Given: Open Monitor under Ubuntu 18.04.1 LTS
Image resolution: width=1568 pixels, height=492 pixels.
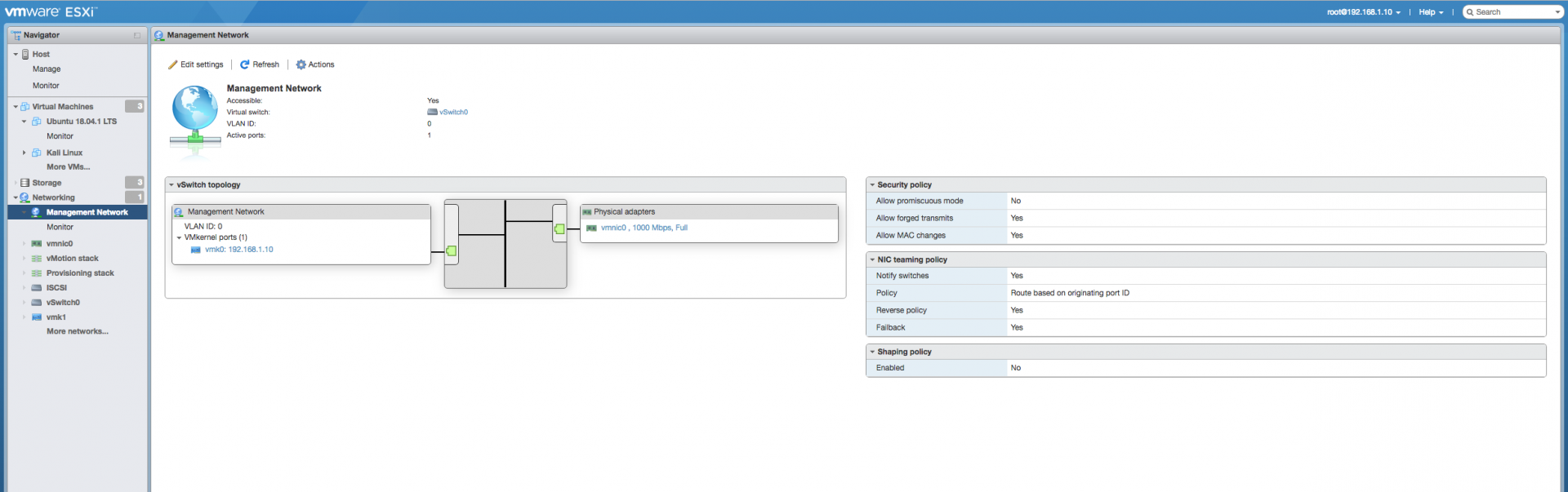Looking at the screenshot, I should [x=60, y=136].
